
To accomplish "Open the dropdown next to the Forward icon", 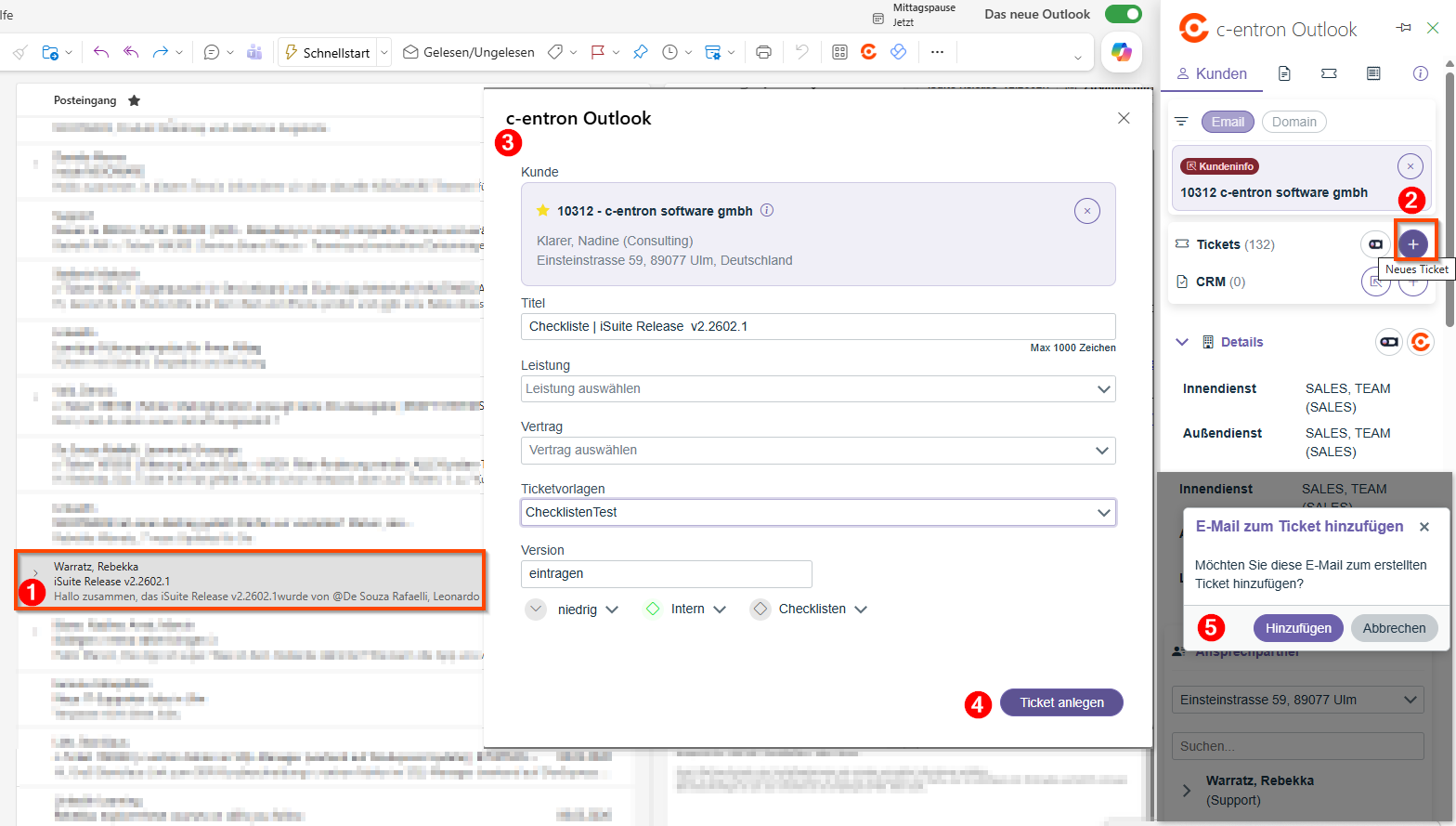I will coord(179,53).
